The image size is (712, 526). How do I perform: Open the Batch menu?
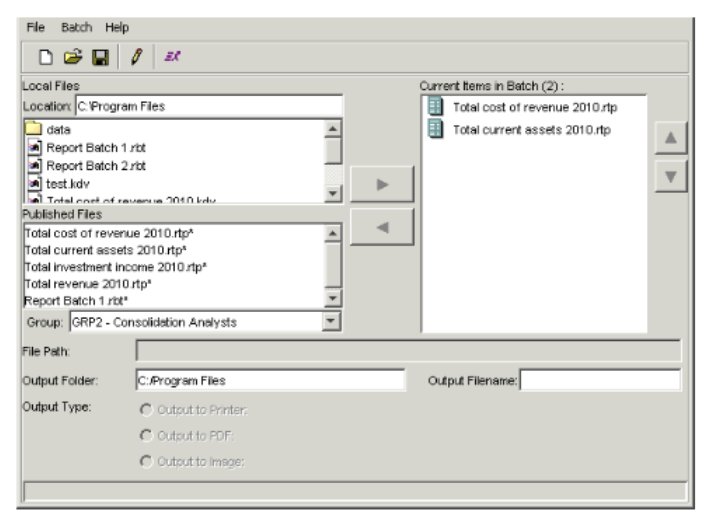[76, 27]
